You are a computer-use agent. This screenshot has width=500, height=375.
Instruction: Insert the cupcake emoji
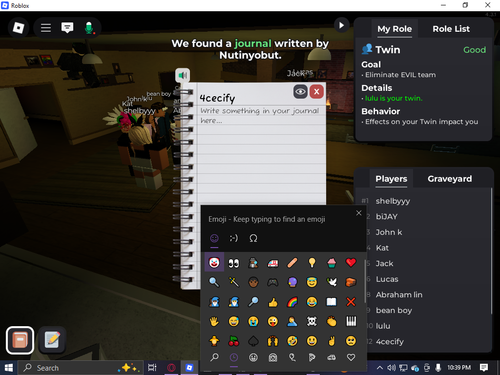(x=331, y=263)
